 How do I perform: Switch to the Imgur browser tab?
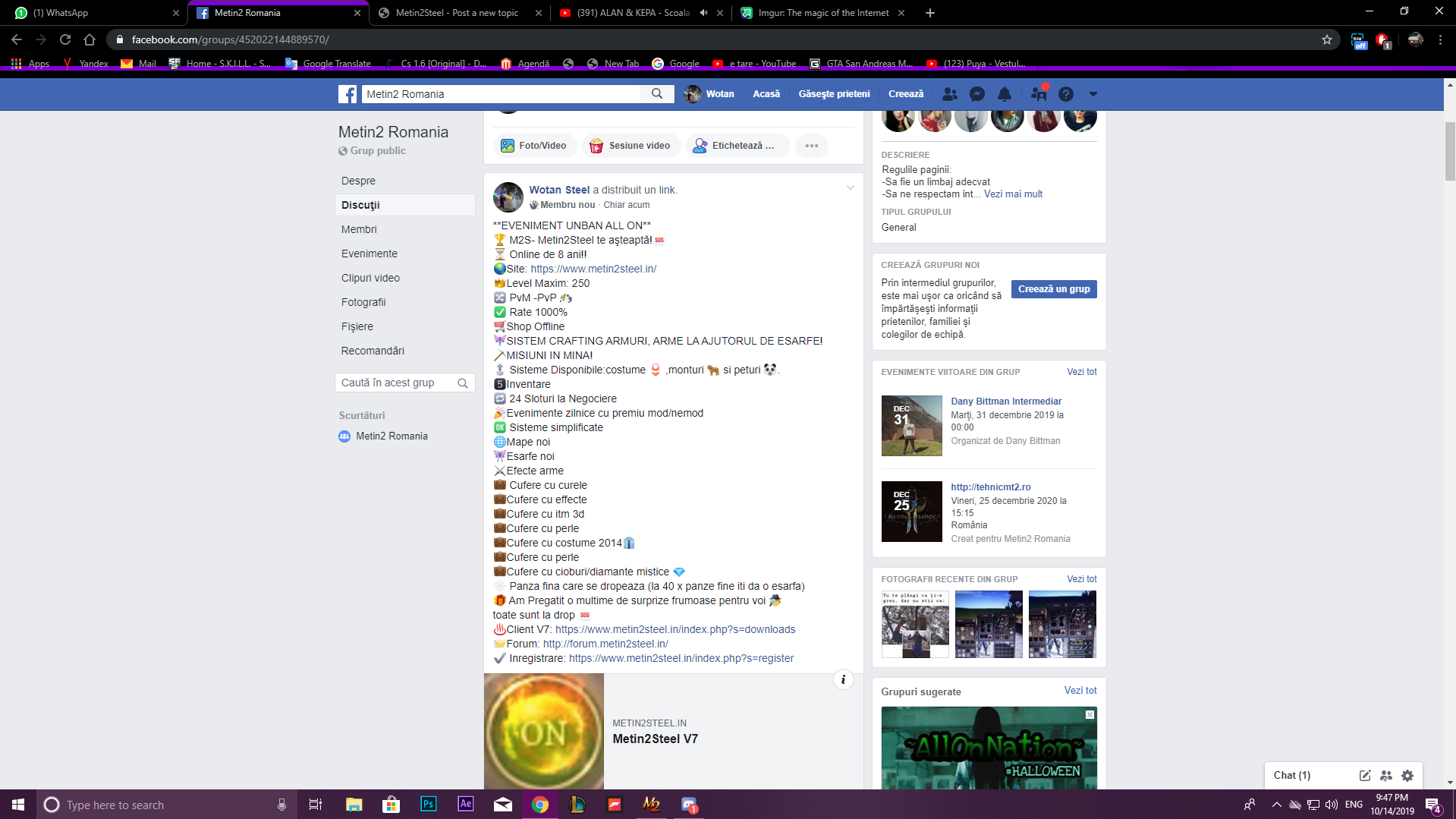coord(822,13)
